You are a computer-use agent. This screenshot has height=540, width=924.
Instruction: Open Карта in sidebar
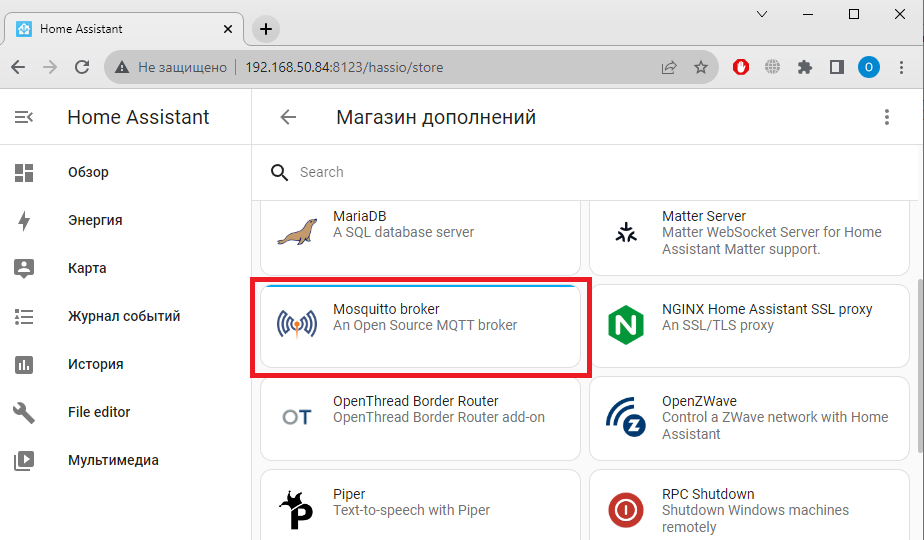[x=87, y=268]
